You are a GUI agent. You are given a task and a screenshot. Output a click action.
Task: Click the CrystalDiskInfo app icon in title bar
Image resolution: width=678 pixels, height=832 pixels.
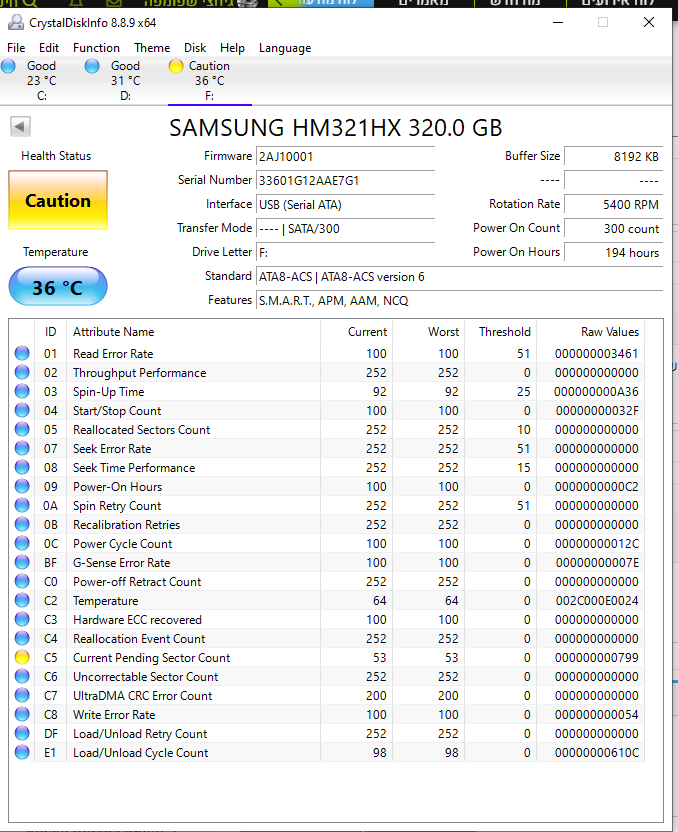(x=14, y=22)
